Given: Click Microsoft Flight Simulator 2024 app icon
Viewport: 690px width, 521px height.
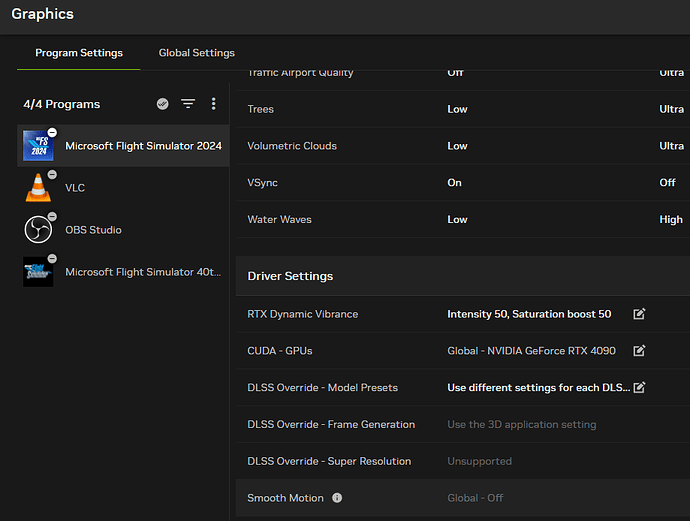Looking at the screenshot, I should (38, 146).
